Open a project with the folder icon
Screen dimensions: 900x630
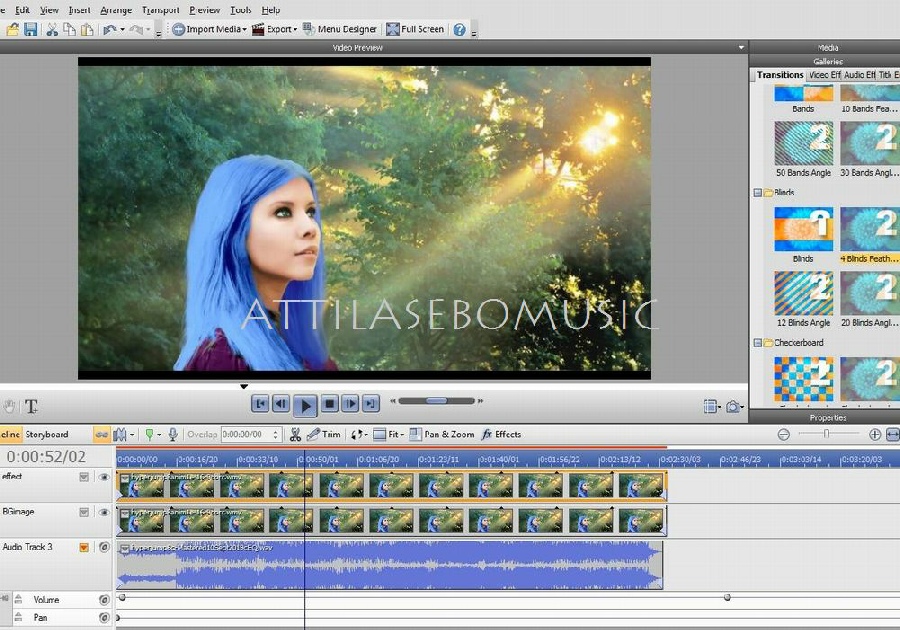click(x=13, y=29)
